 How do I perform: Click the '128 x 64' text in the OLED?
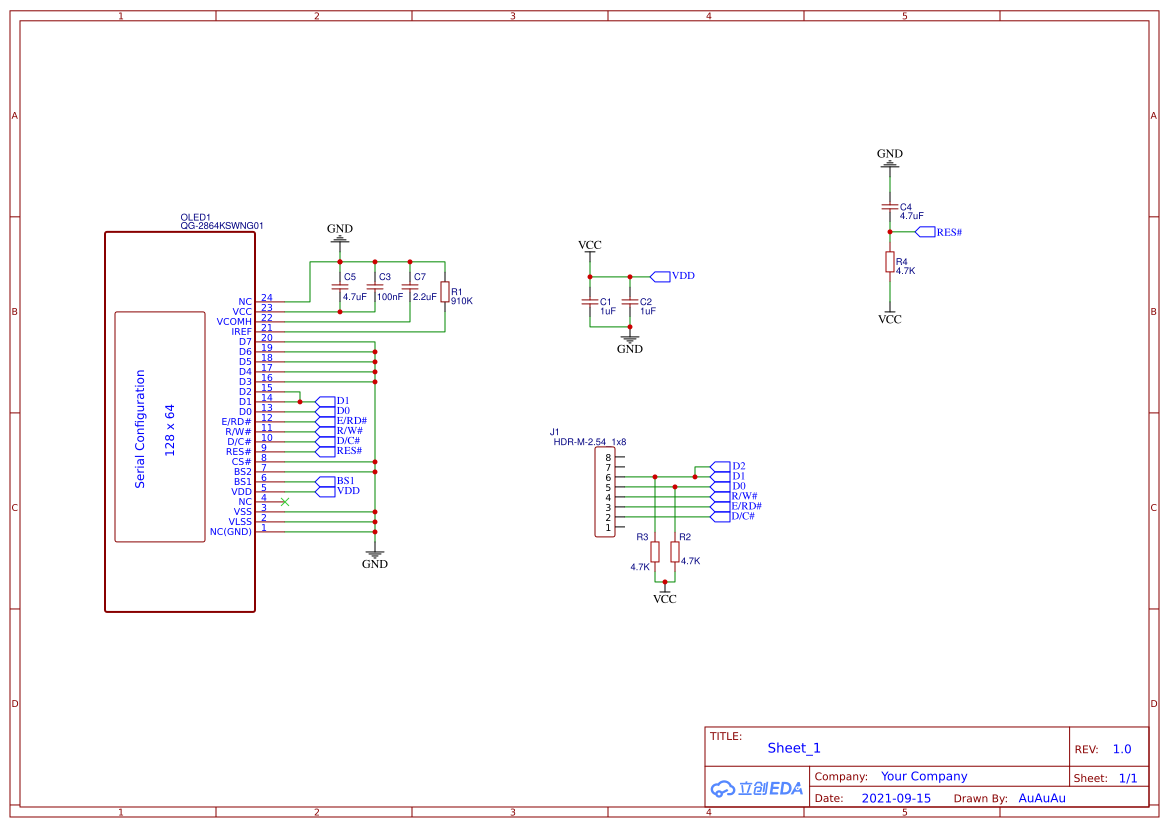pyautogui.click(x=170, y=430)
